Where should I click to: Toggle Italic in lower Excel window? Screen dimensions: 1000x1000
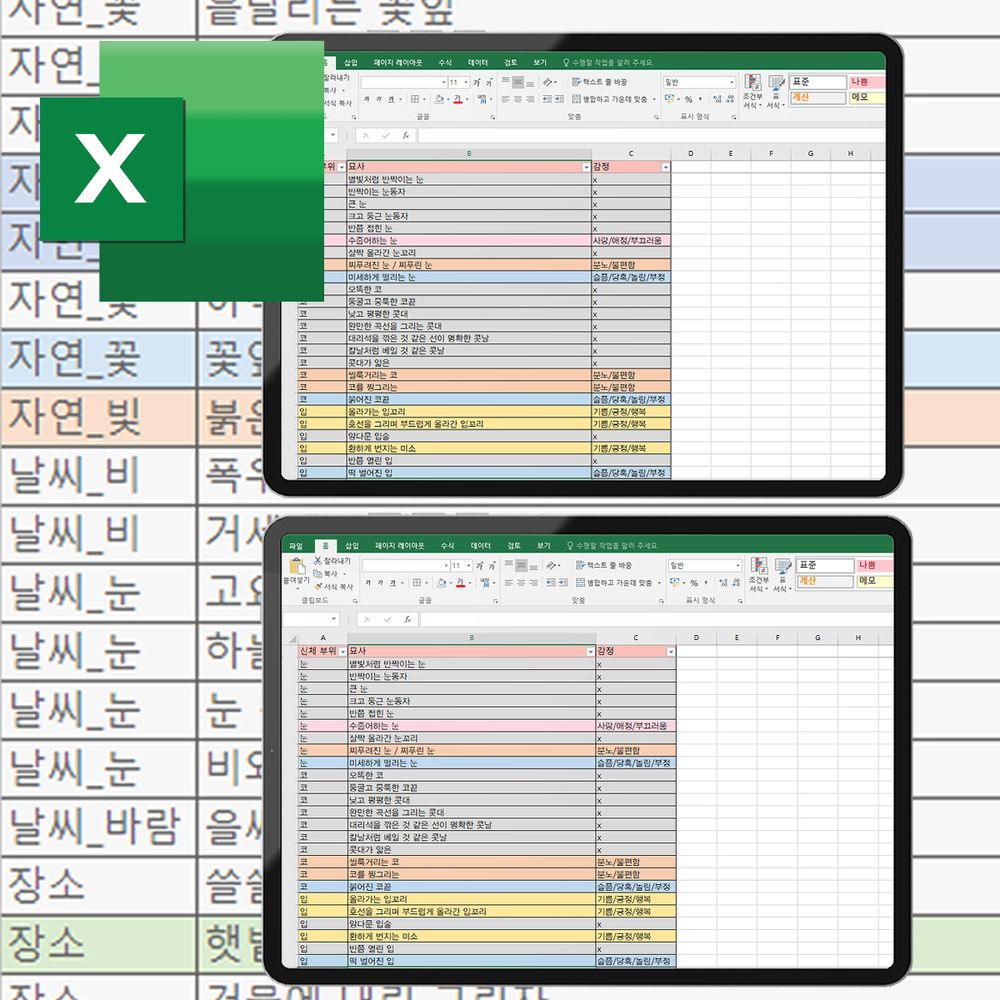coord(380,583)
